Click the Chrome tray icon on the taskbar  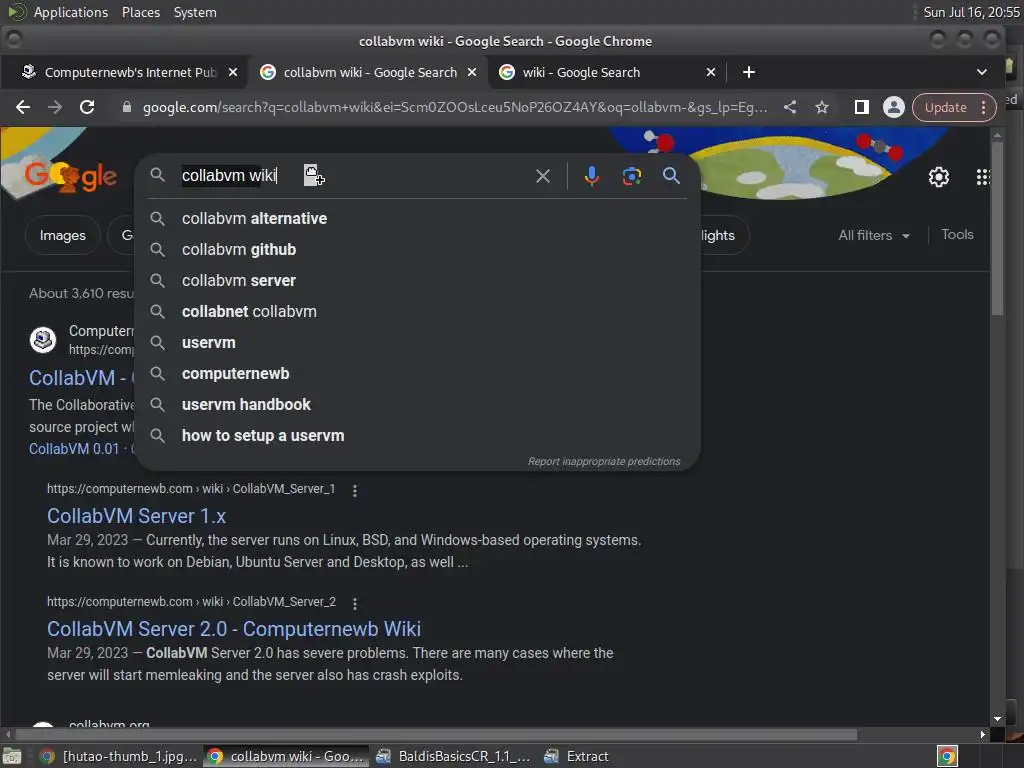pyautogui.click(x=947, y=756)
